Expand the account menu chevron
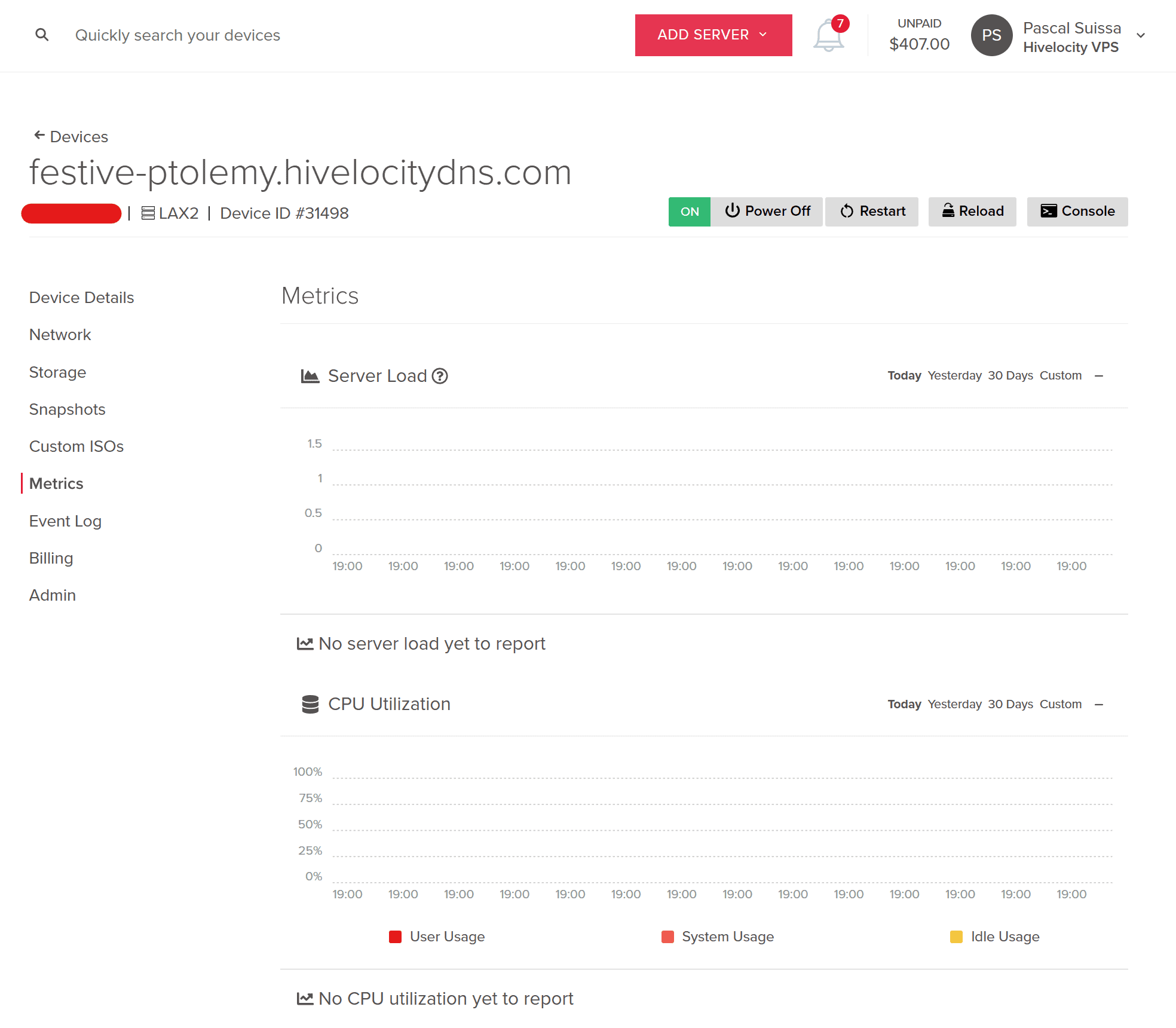This screenshot has width=1176, height=1028. click(1141, 35)
